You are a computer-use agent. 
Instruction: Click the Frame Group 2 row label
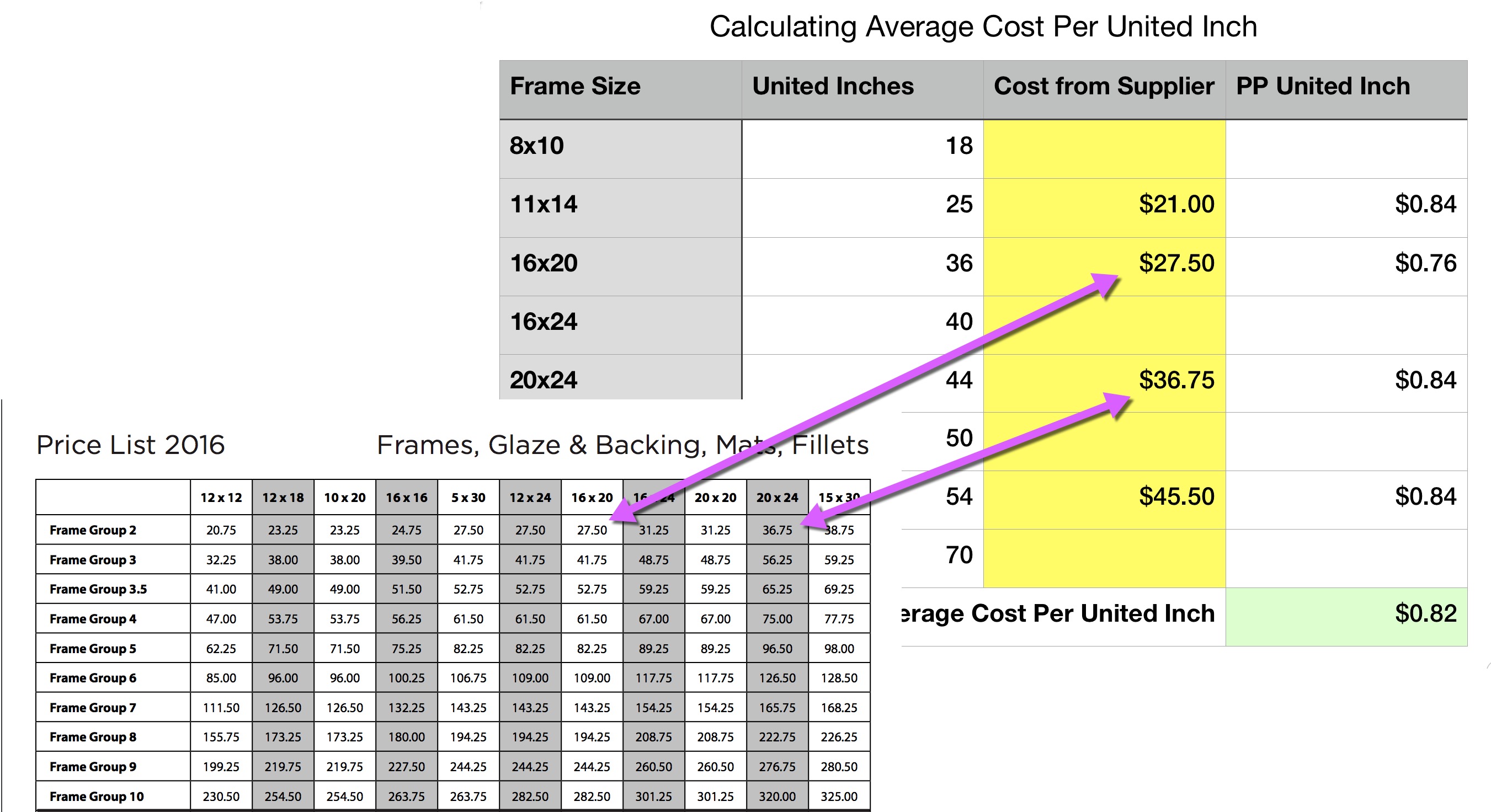(93, 530)
